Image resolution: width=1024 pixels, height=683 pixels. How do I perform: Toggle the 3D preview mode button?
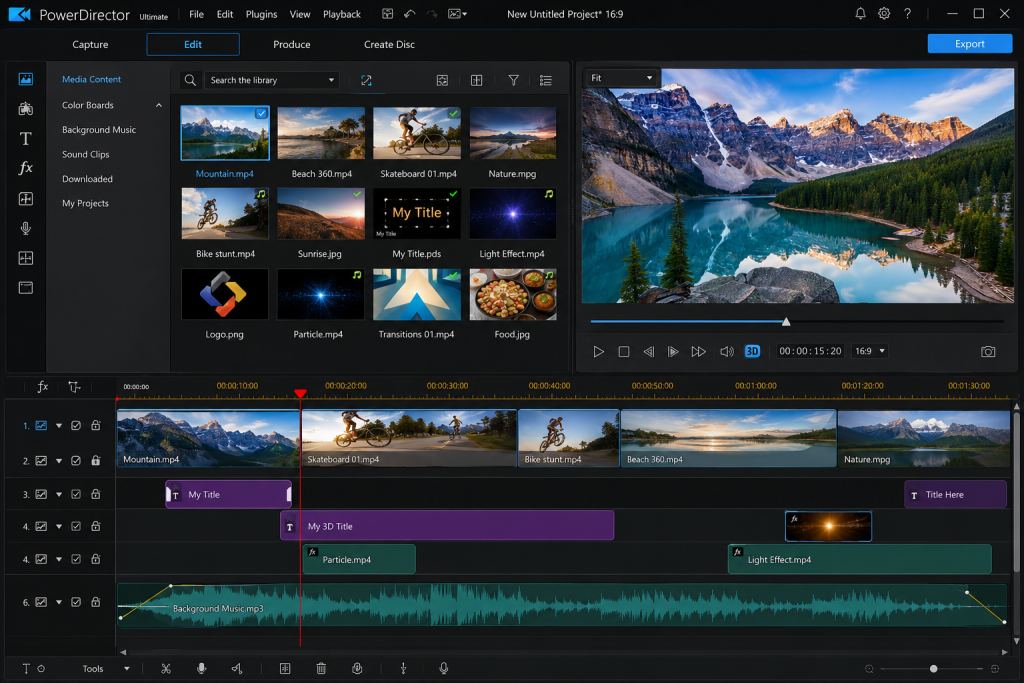tap(752, 351)
